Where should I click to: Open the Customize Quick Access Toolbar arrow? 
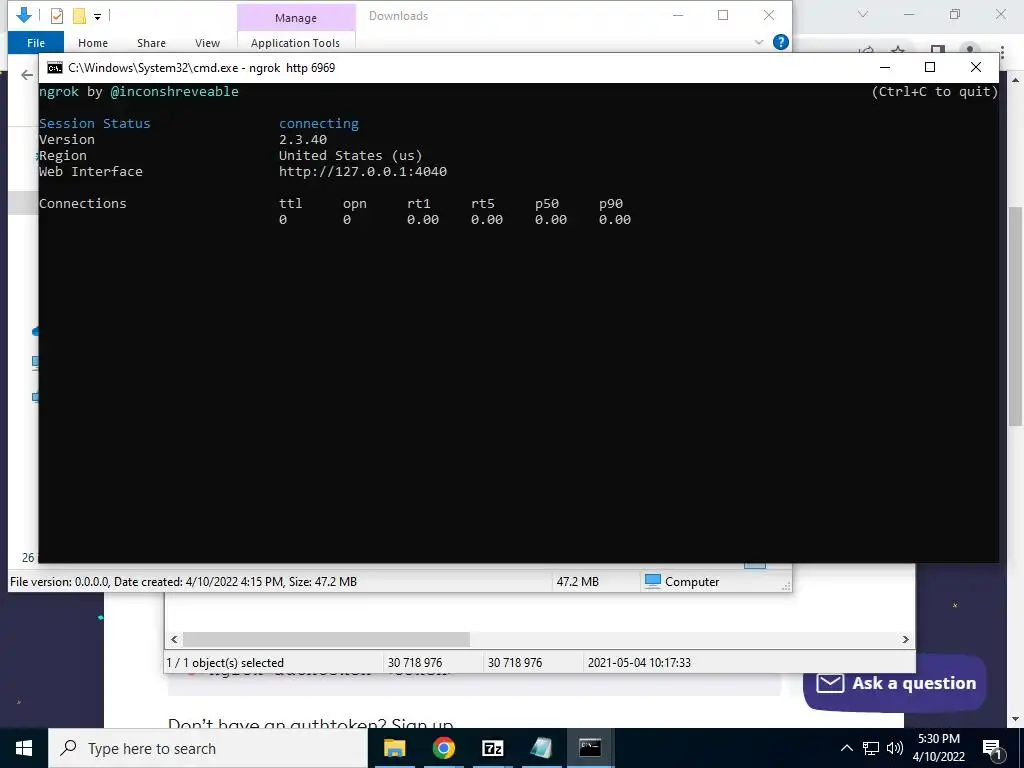pos(97,17)
